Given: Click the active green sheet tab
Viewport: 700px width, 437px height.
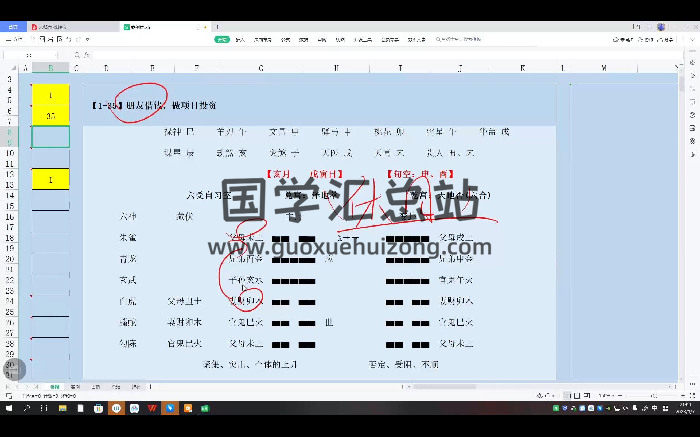Looking at the screenshot, I should click(54, 387).
